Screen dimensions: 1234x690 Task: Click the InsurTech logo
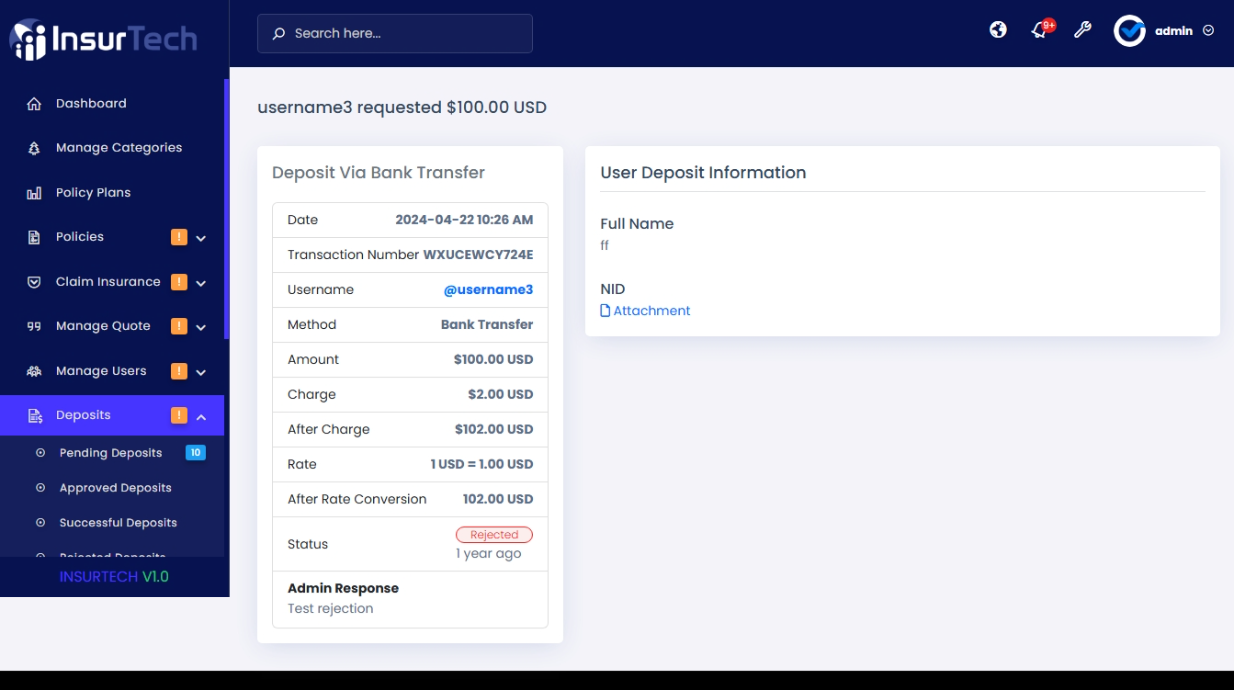click(104, 39)
